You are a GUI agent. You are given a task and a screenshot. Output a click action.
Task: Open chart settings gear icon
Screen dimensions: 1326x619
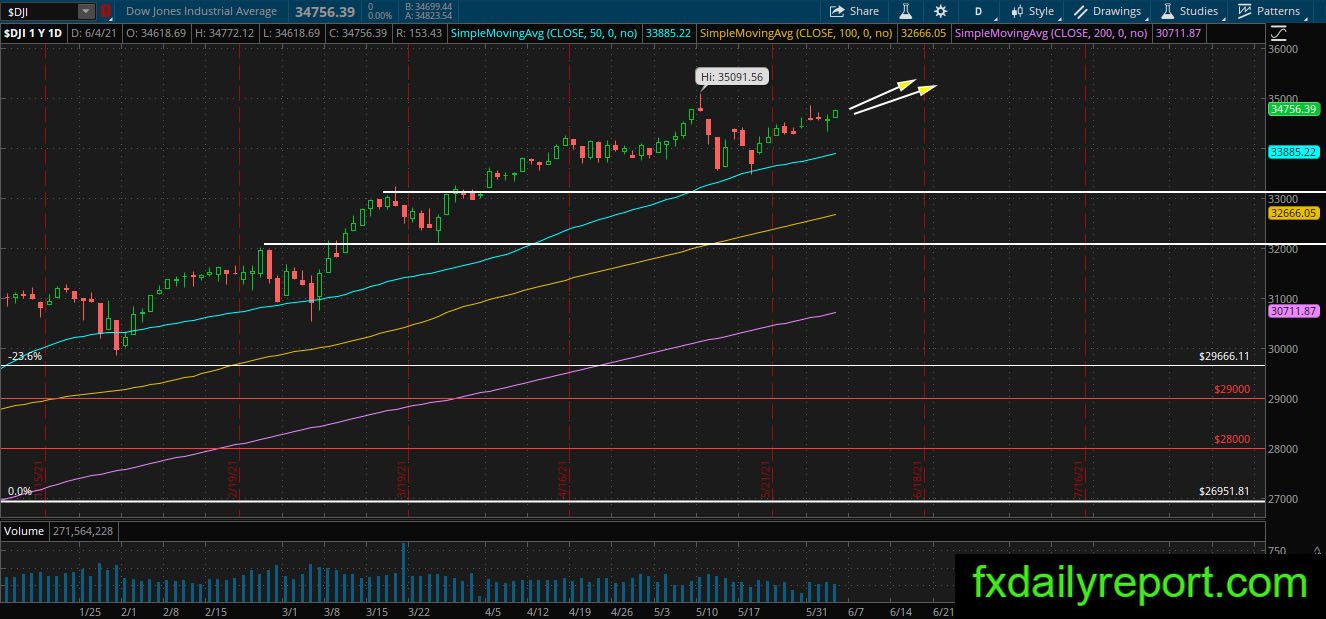point(940,11)
